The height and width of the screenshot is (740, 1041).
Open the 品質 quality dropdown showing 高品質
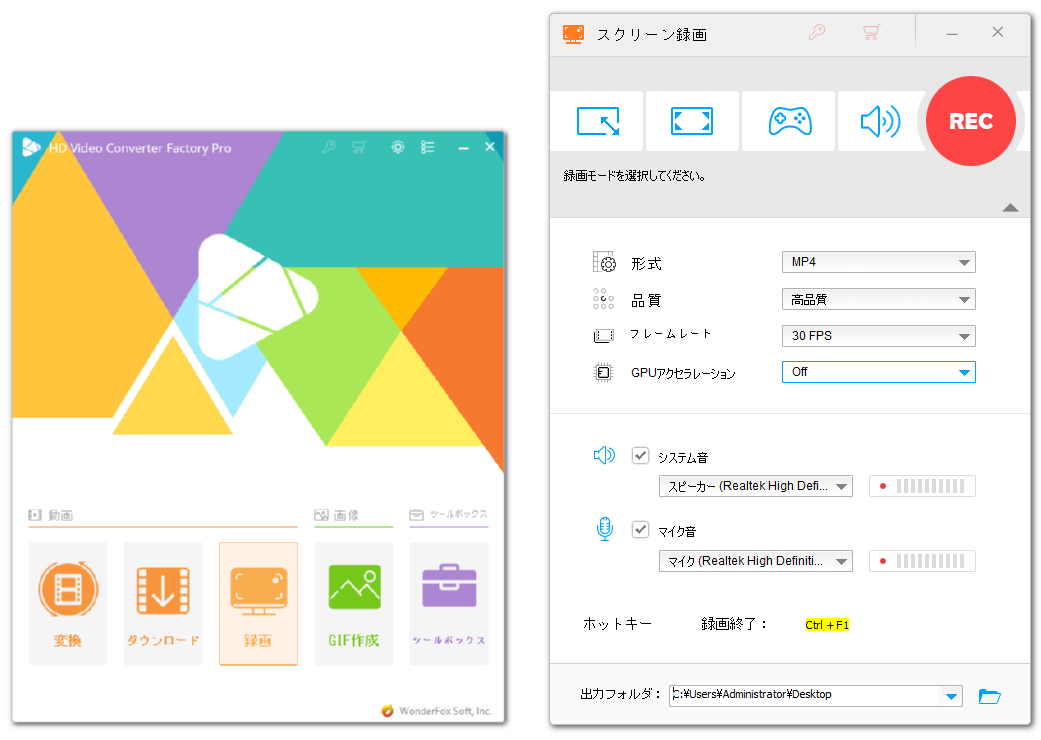878,299
